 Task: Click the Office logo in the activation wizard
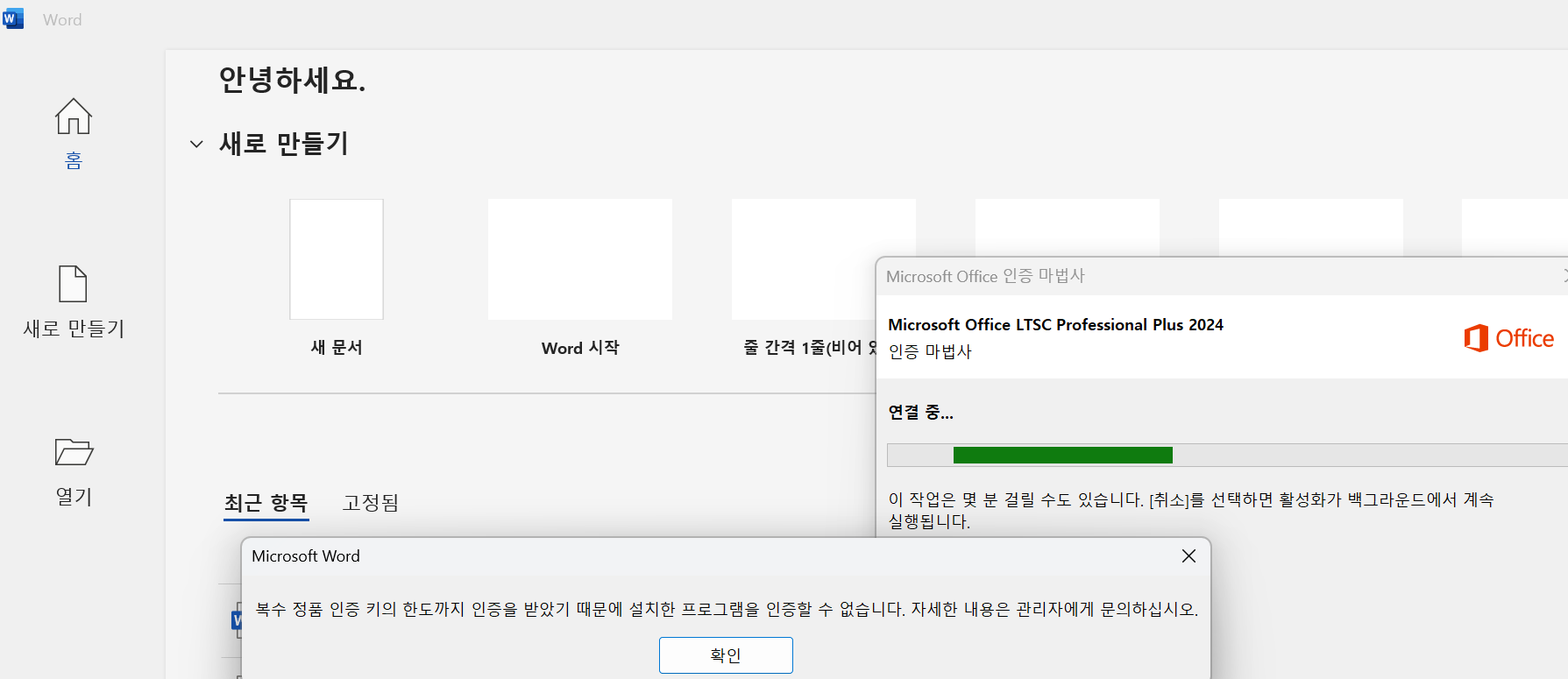pos(1508,338)
